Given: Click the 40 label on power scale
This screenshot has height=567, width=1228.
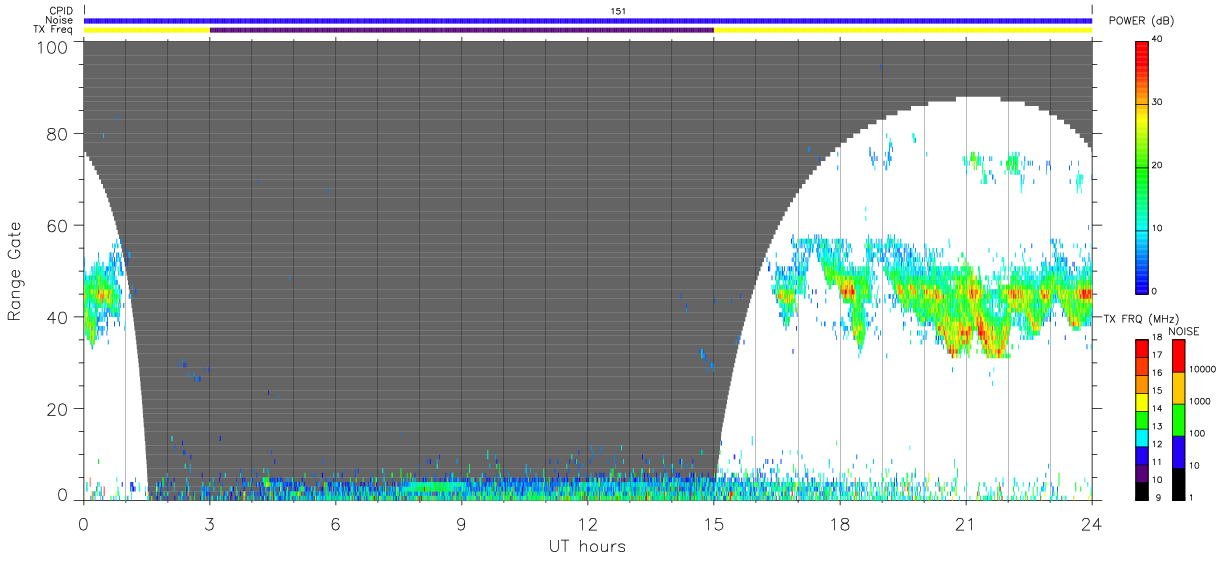Looking at the screenshot, I should point(1157,40).
